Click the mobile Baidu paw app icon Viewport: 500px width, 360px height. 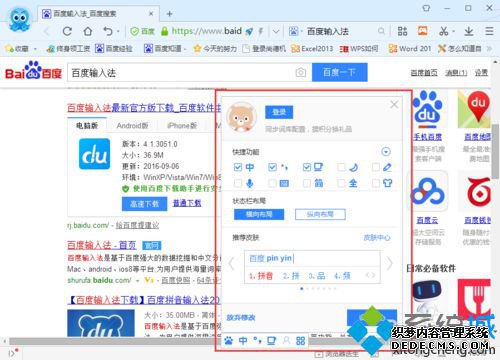click(428, 109)
